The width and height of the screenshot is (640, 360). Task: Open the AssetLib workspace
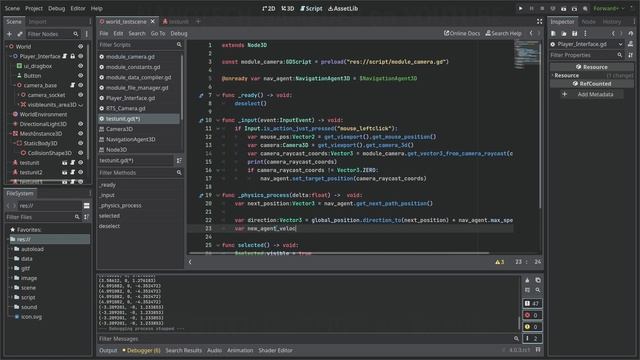point(343,8)
